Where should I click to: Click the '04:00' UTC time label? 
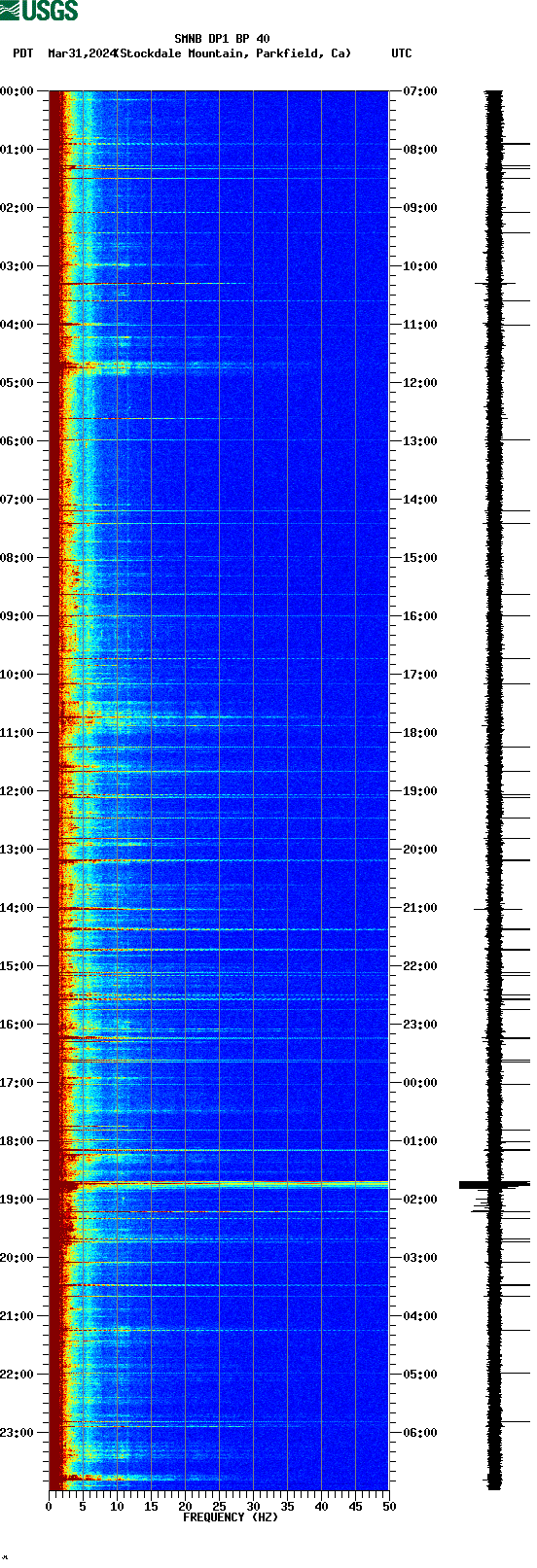[x=420, y=1316]
